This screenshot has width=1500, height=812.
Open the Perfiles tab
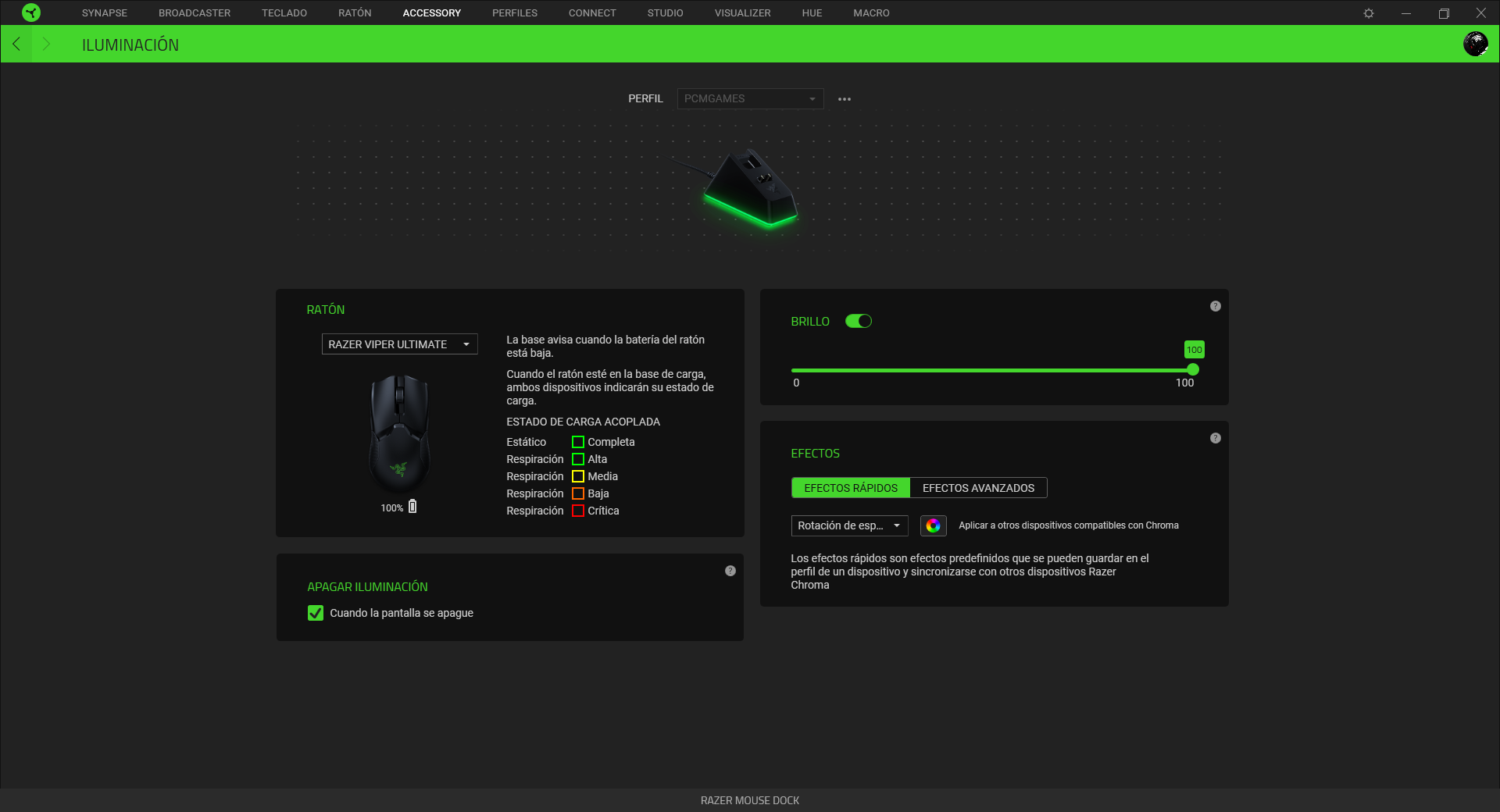(515, 13)
